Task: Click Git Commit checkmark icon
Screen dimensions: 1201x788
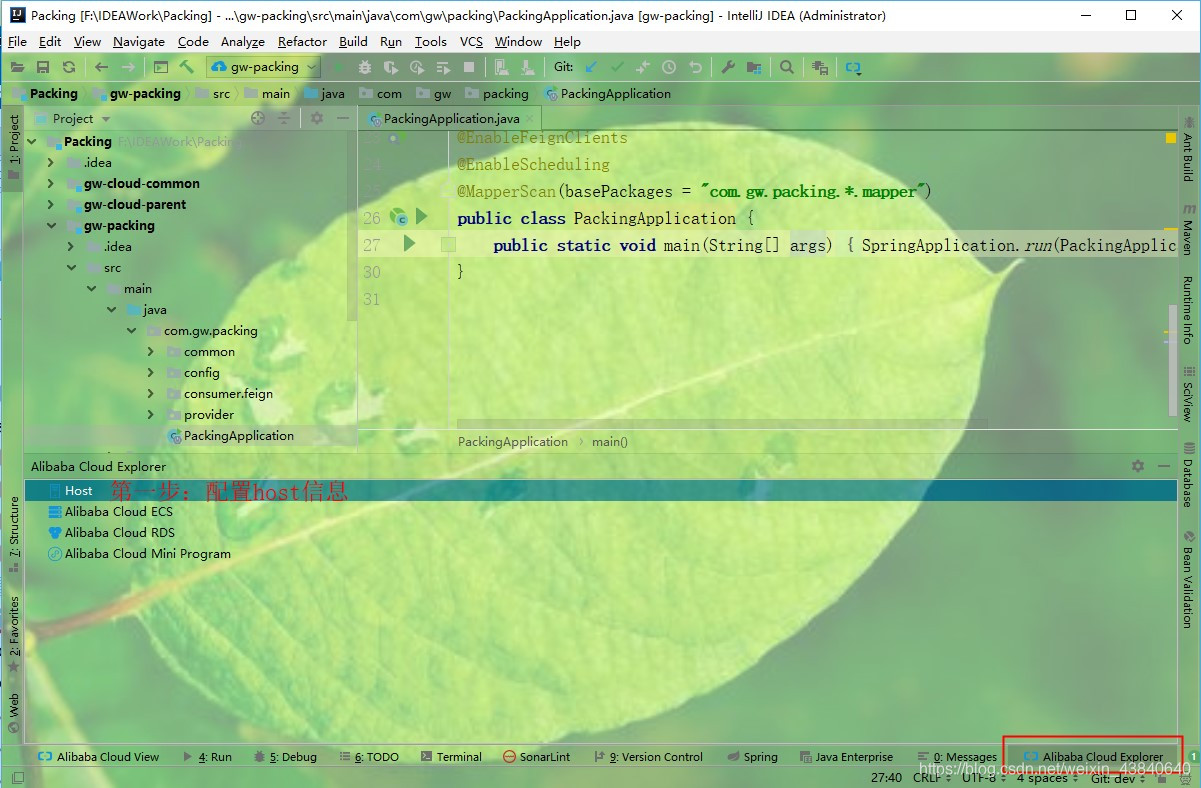Action: pos(617,67)
